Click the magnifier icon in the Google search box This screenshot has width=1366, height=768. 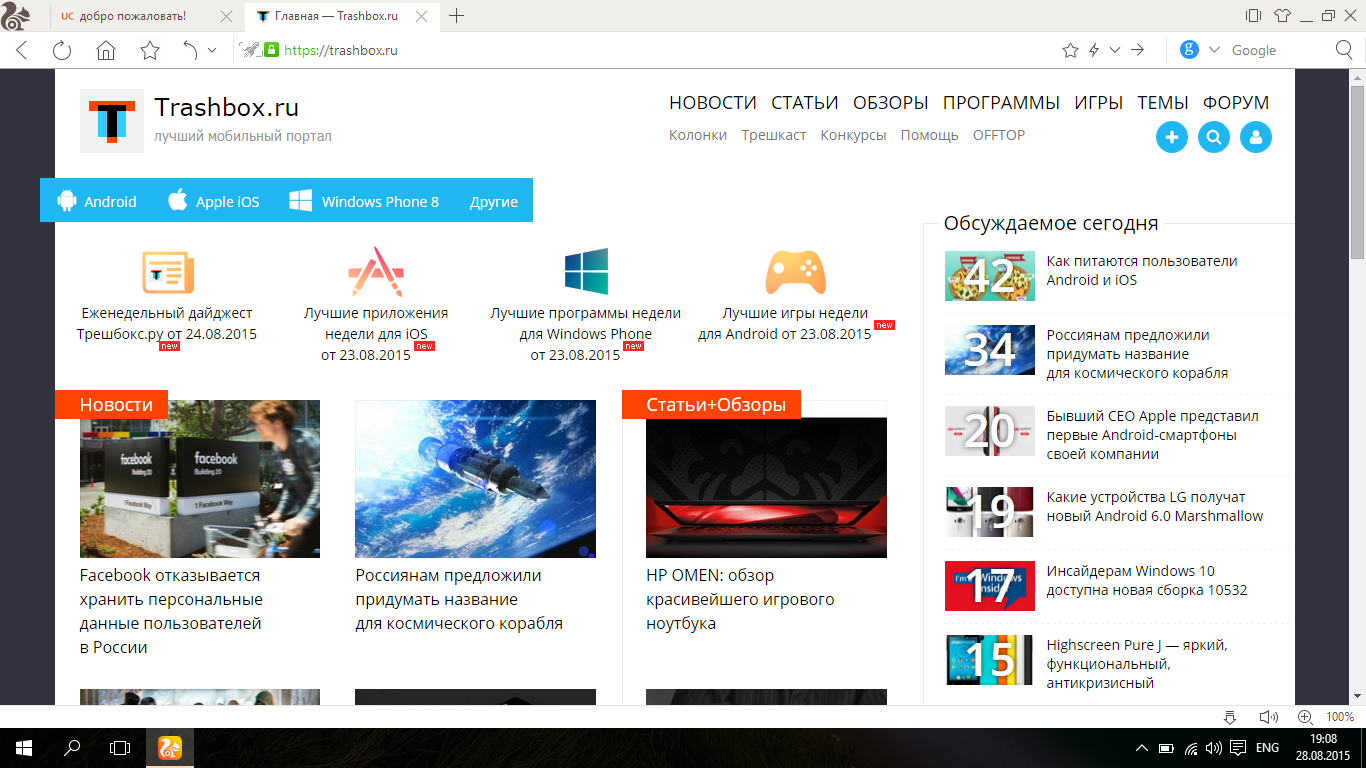pyautogui.click(x=1344, y=50)
